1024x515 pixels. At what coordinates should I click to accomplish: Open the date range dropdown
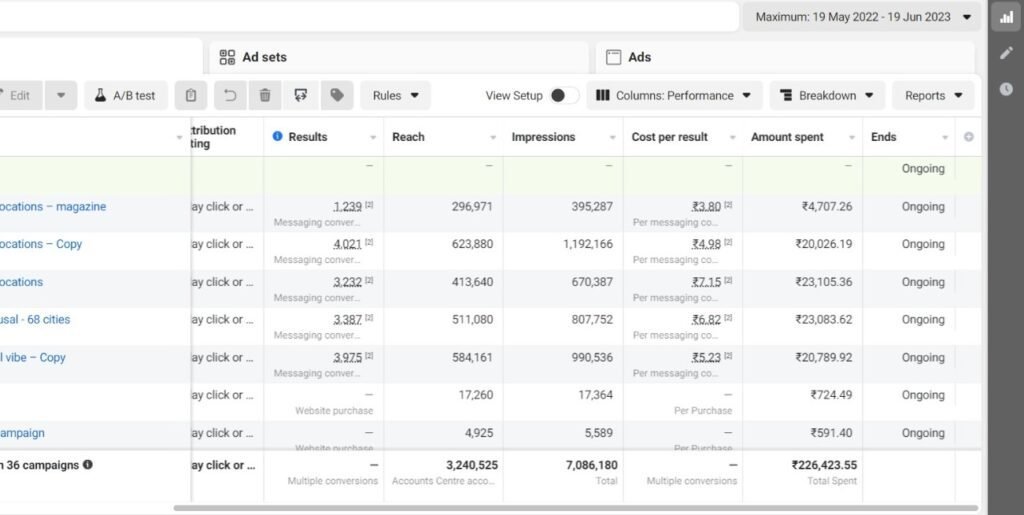[x=862, y=17]
